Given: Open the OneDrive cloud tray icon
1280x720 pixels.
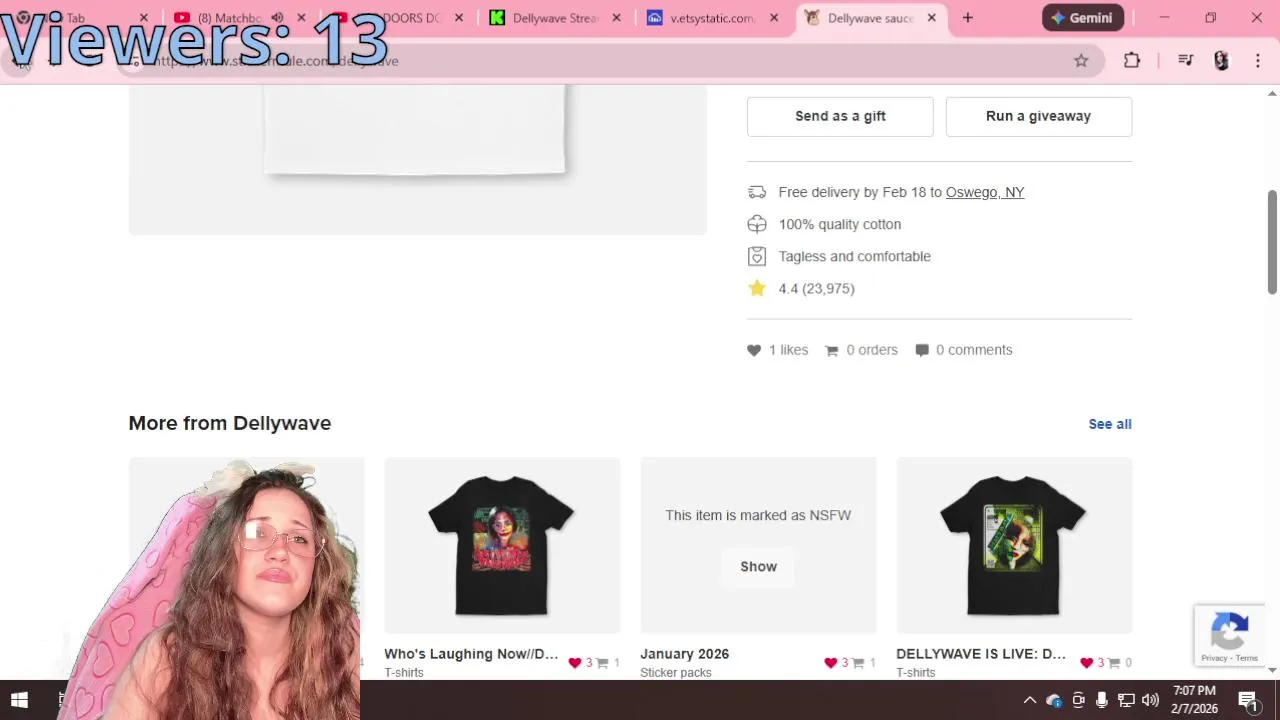Looking at the screenshot, I should tap(1053, 700).
